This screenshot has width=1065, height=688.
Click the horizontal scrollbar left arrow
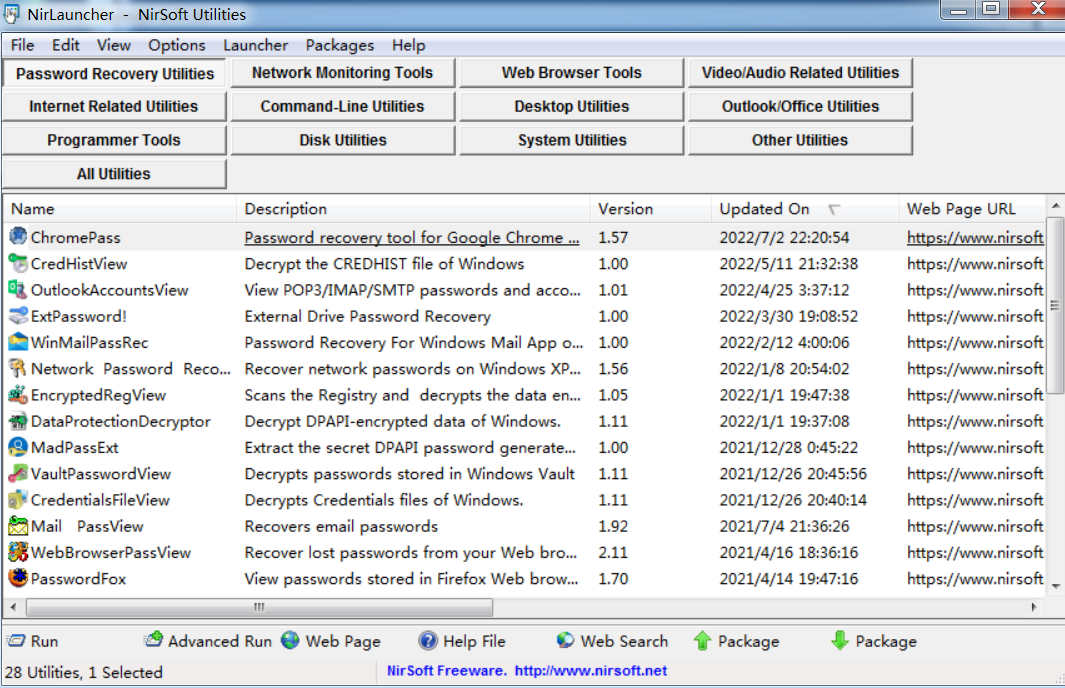pyautogui.click(x=14, y=607)
